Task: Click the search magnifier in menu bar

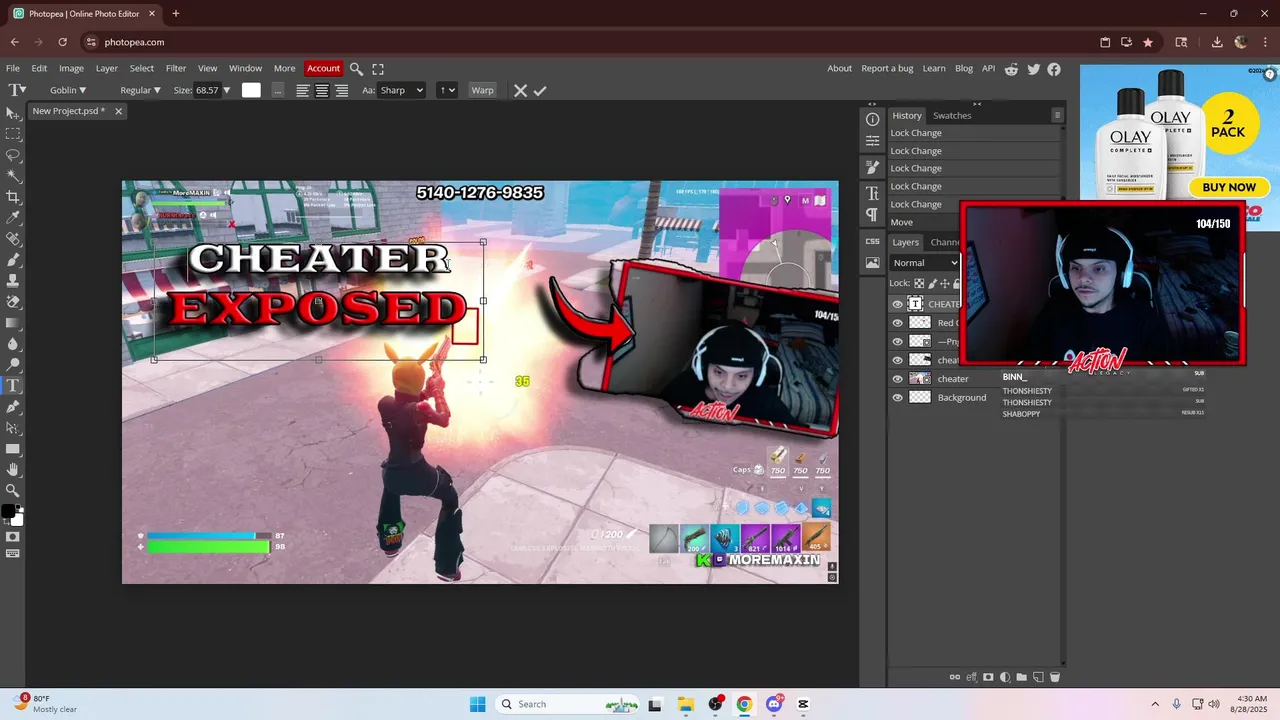Action: (356, 69)
